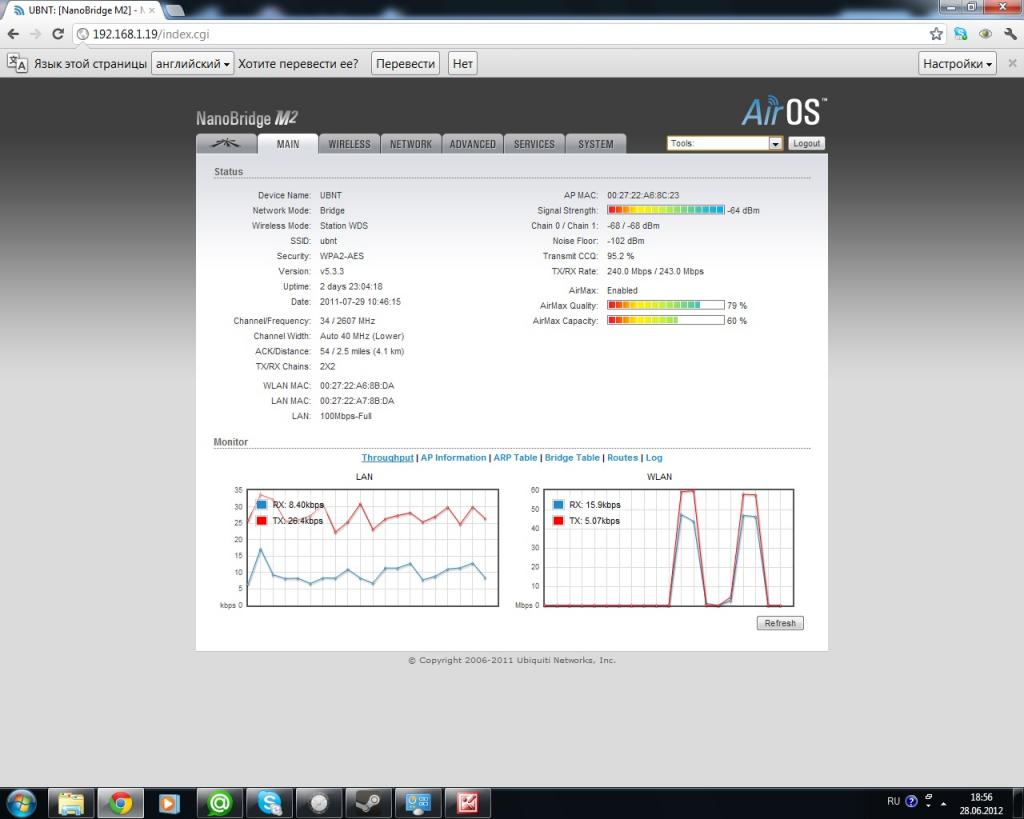Open the ARP Table link
This screenshot has width=1024, height=819.
pyautogui.click(x=515, y=458)
